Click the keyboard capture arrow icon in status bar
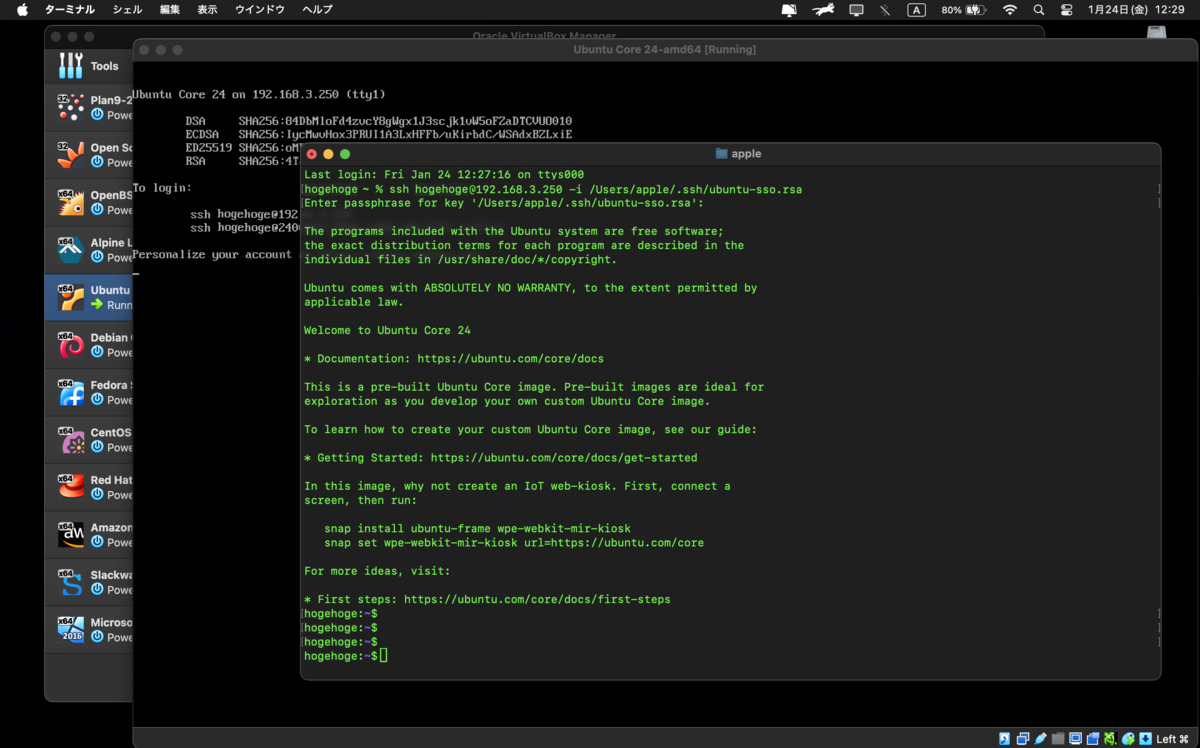This screenshot has width=1200, height=748. (1145, 739)
